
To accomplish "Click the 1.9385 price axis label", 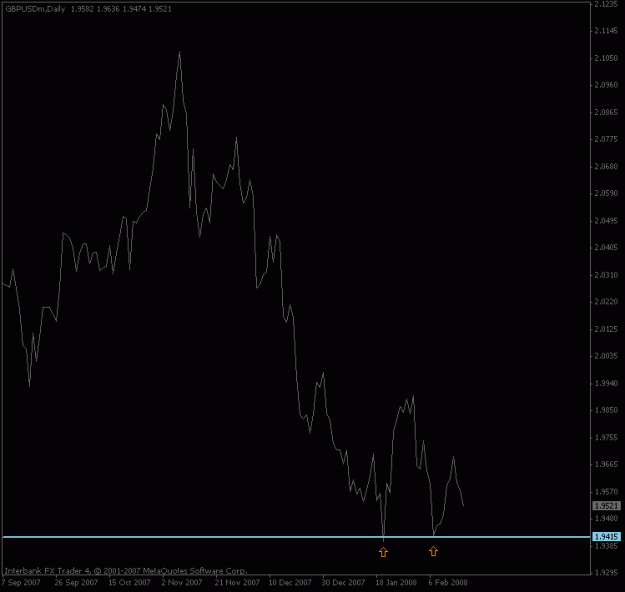I will 606,546.
